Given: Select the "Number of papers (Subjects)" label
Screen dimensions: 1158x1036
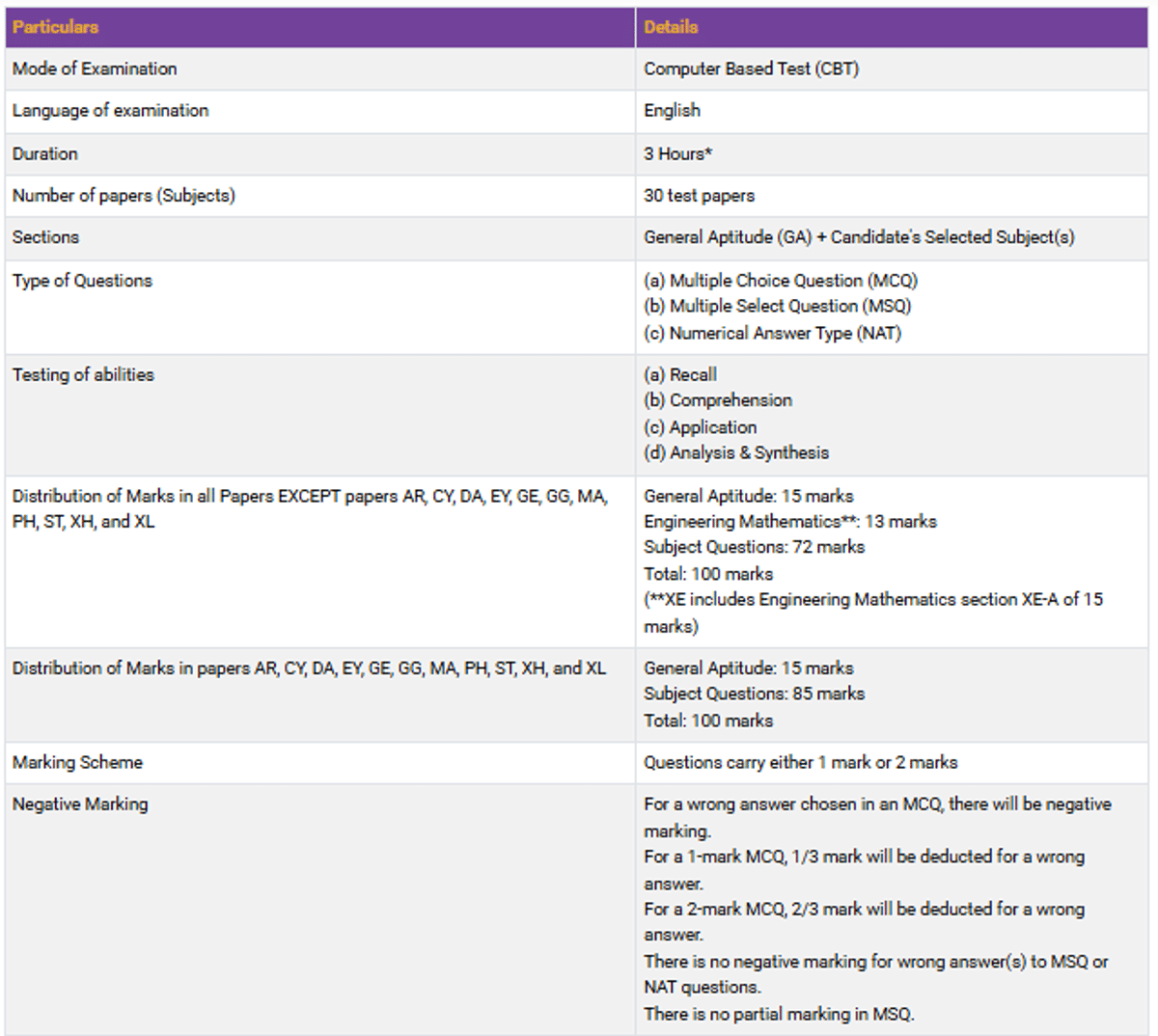Looking at the screenshot, I should pyautogui.click(x=124, y=195).
